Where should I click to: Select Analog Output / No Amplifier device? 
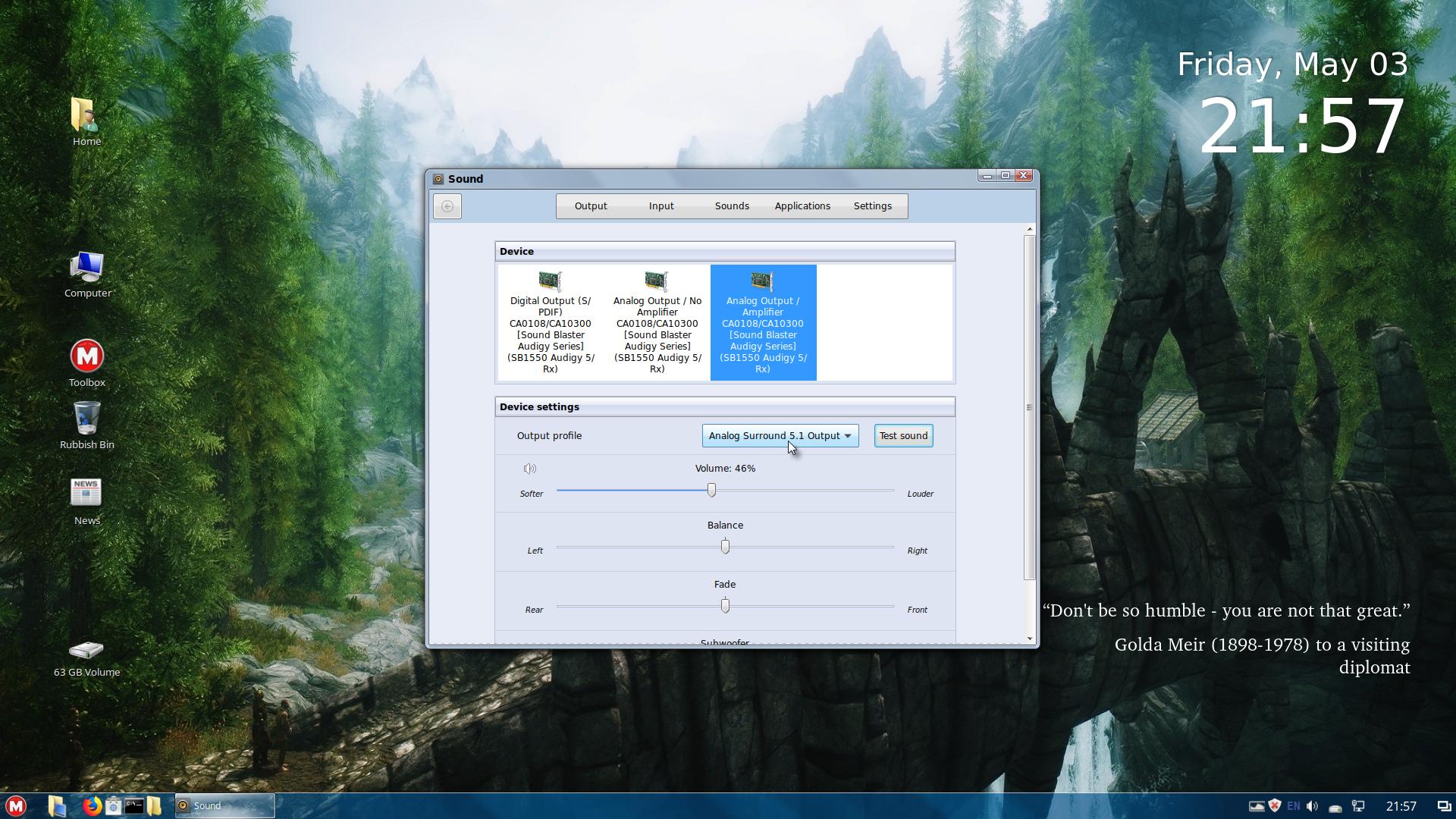[657, 322]
